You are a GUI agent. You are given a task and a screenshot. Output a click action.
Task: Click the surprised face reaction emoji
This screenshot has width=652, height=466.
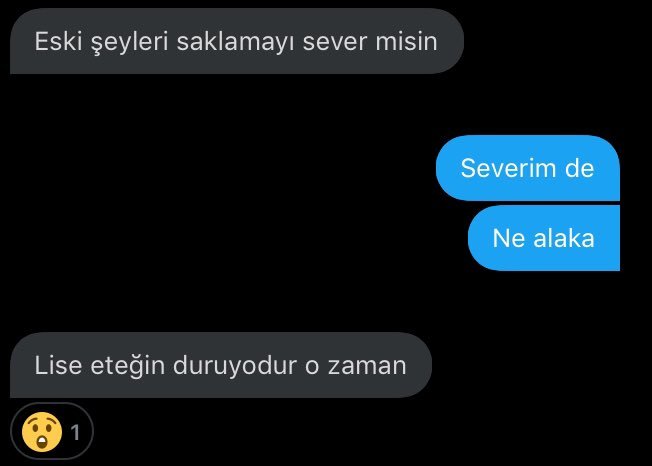pyautogui.click(x=42, y=432)
